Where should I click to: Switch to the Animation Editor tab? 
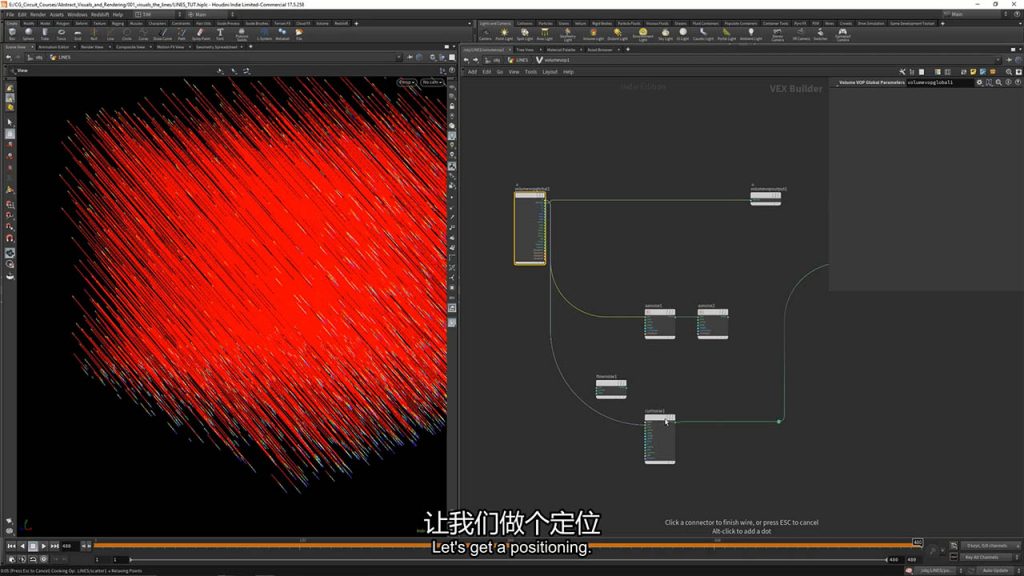[54, 47]
